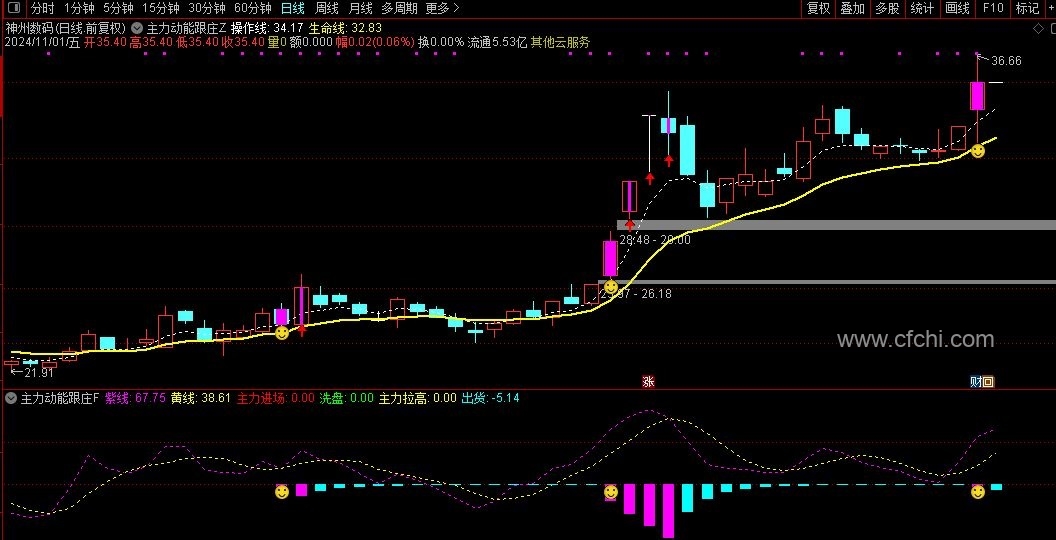Select the 30分钟 period tab
This screenshot has width=1056, height=540.
(206, 8)
